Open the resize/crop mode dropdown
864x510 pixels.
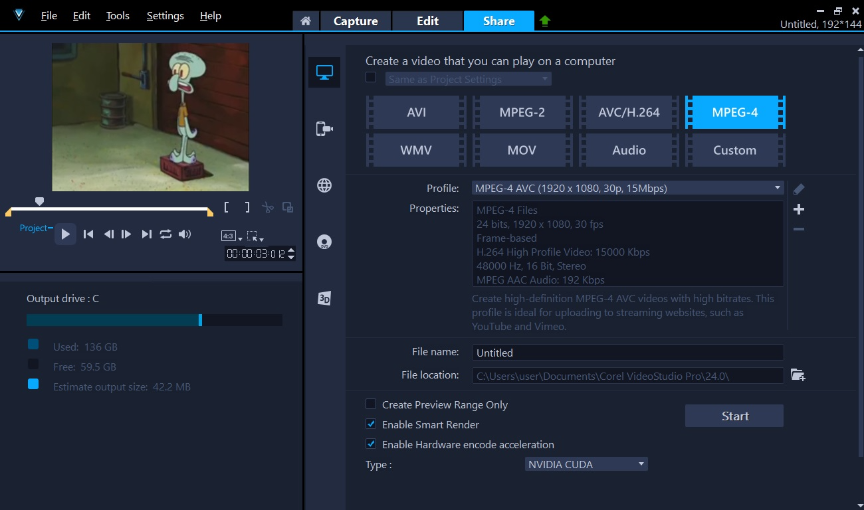(x=255, y=236)
